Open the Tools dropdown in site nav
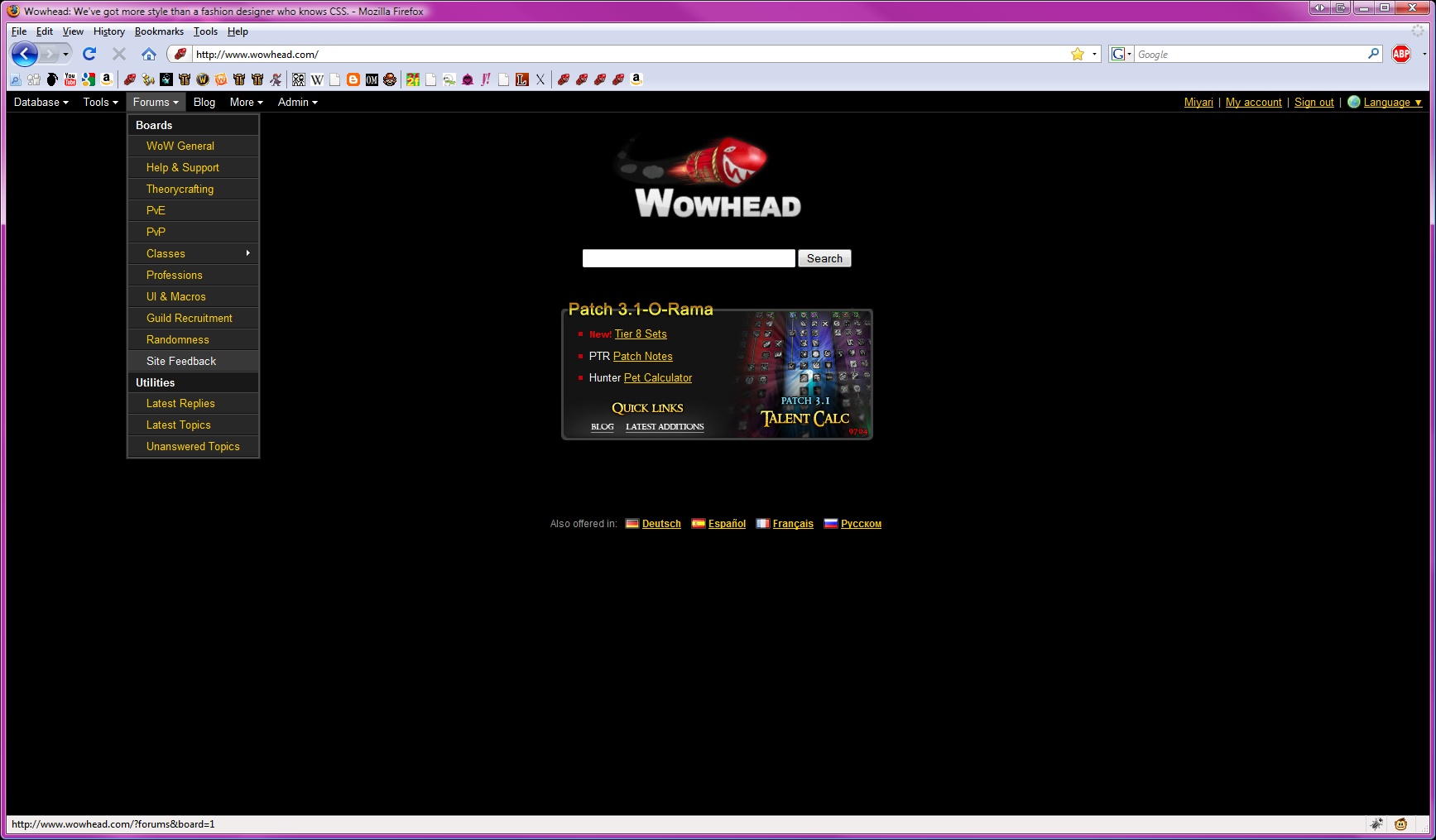 [x=100, y=103]
